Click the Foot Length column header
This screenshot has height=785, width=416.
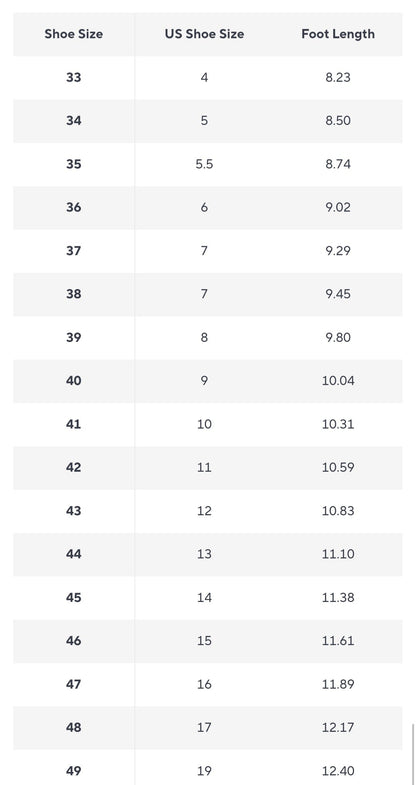(338, 34)
